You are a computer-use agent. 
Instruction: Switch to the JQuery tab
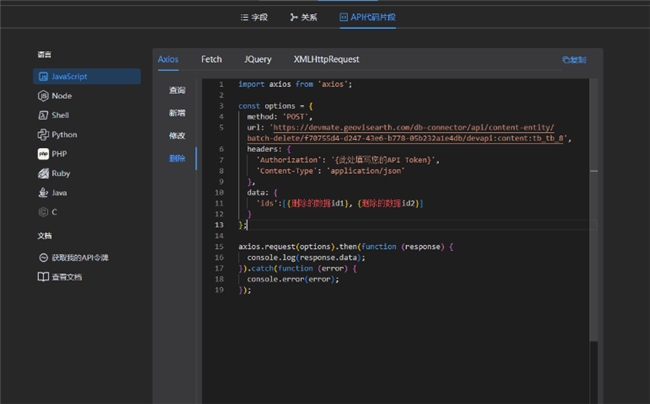(257, 60)
